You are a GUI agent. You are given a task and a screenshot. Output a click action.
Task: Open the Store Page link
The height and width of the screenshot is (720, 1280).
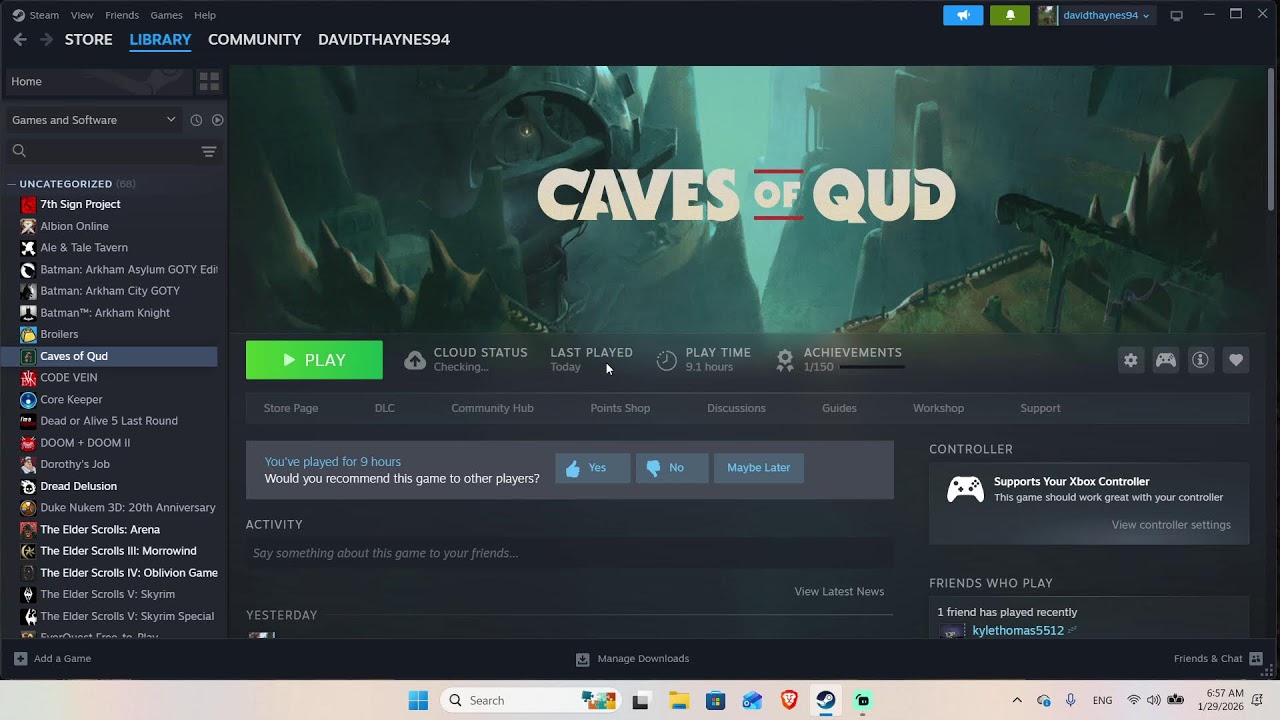tap(291, 408)
